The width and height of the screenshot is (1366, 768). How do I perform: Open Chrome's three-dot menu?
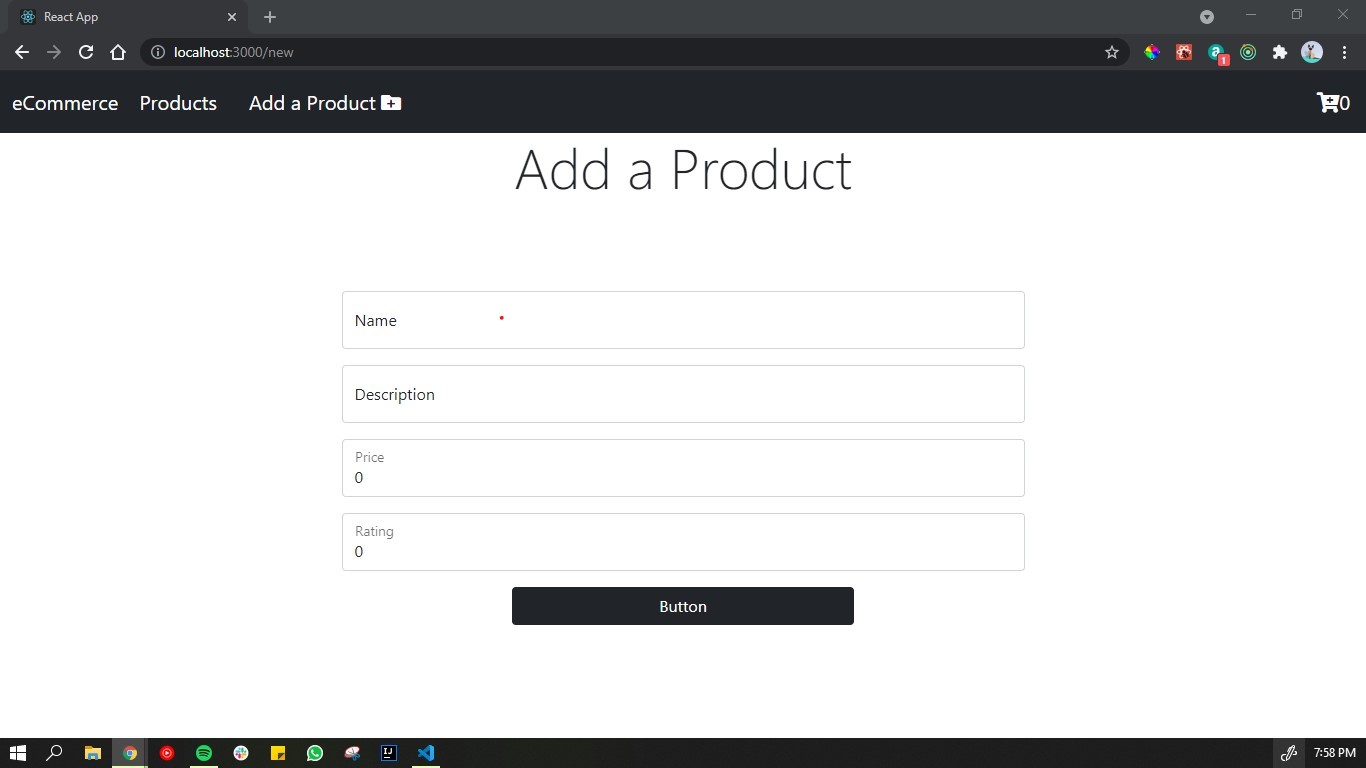pyautogui.click(x=1344, y=52)
